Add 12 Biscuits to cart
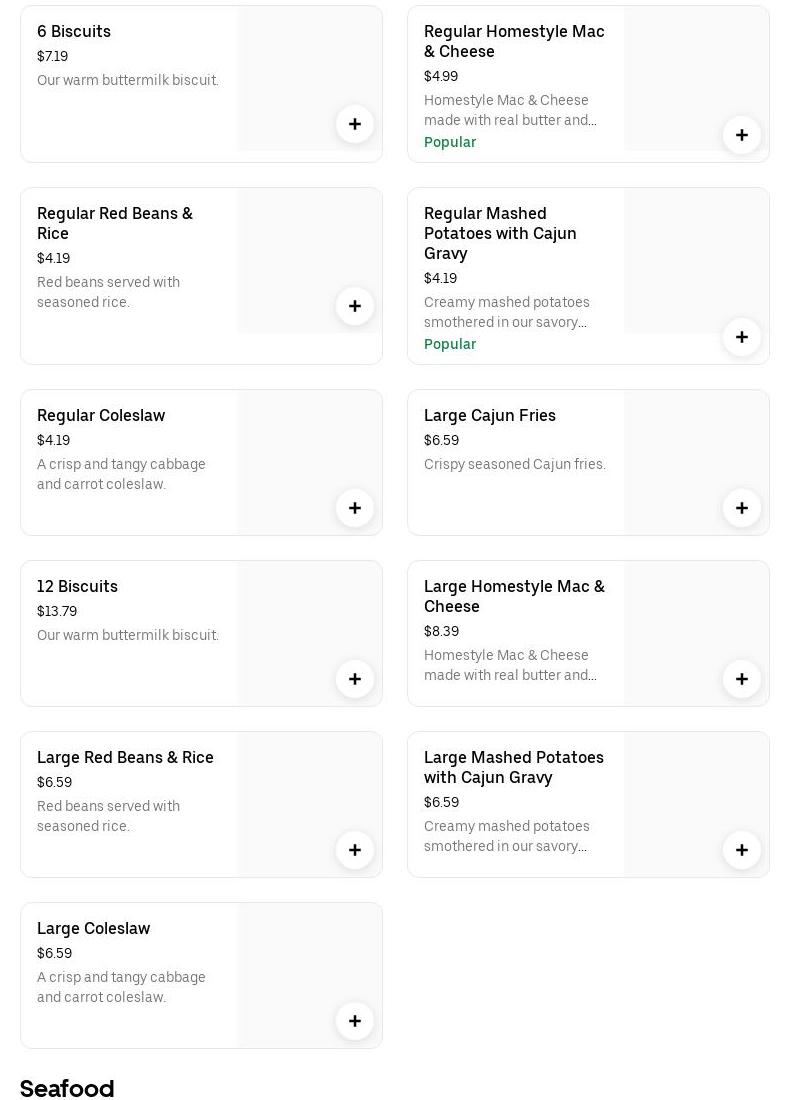Viewport: 804px width, 1100px height. pyautogui.click(x=355, y=679)
